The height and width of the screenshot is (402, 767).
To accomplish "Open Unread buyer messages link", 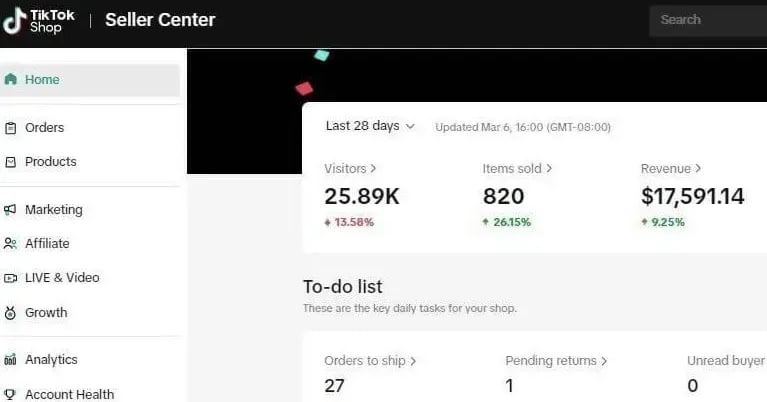I will [x=727, y=361].
